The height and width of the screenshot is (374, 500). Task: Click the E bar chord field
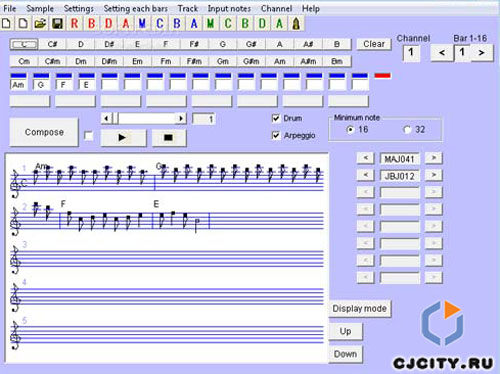tap(87, 85)
